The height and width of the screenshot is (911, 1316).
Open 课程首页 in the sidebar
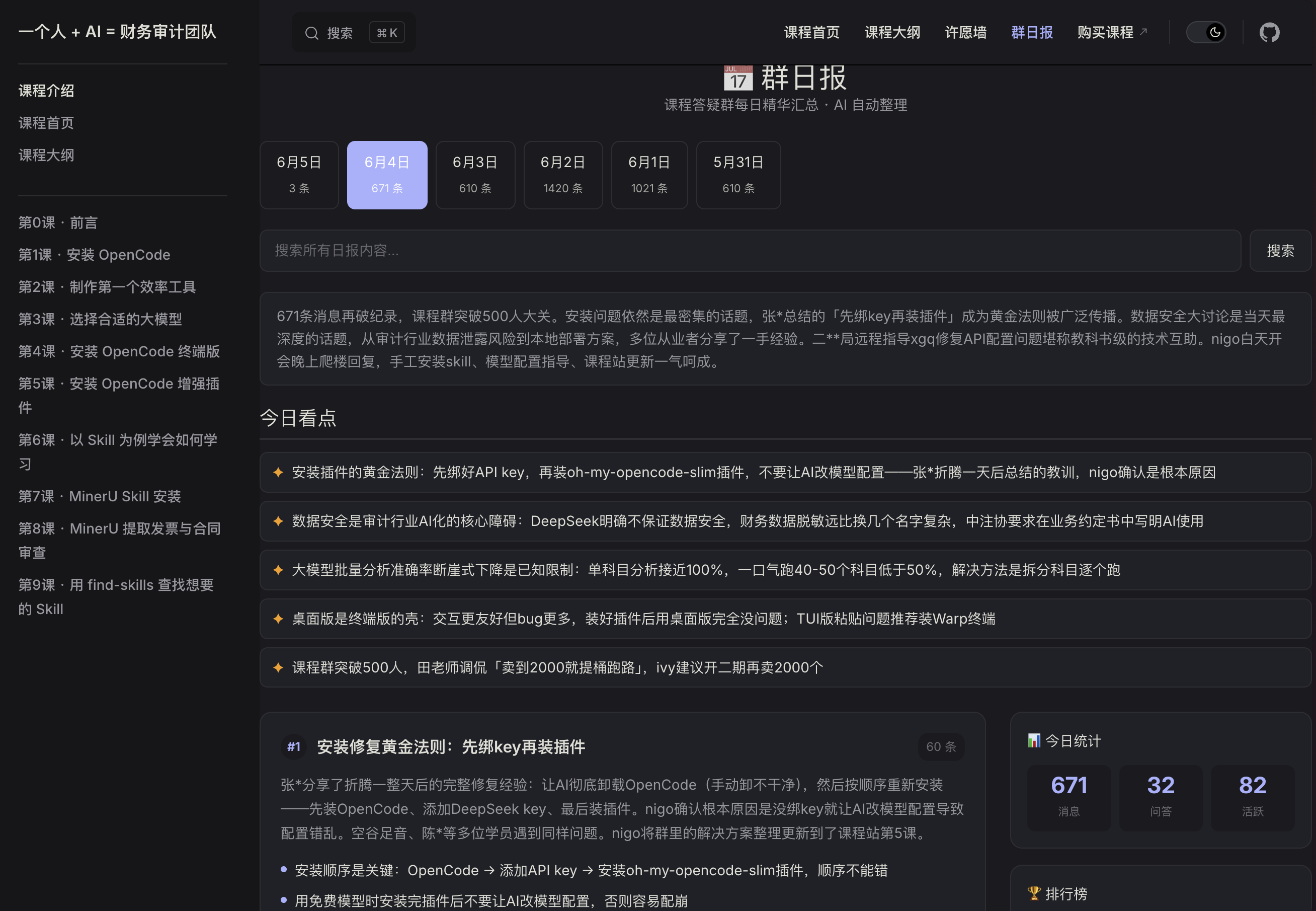point(46,123)
